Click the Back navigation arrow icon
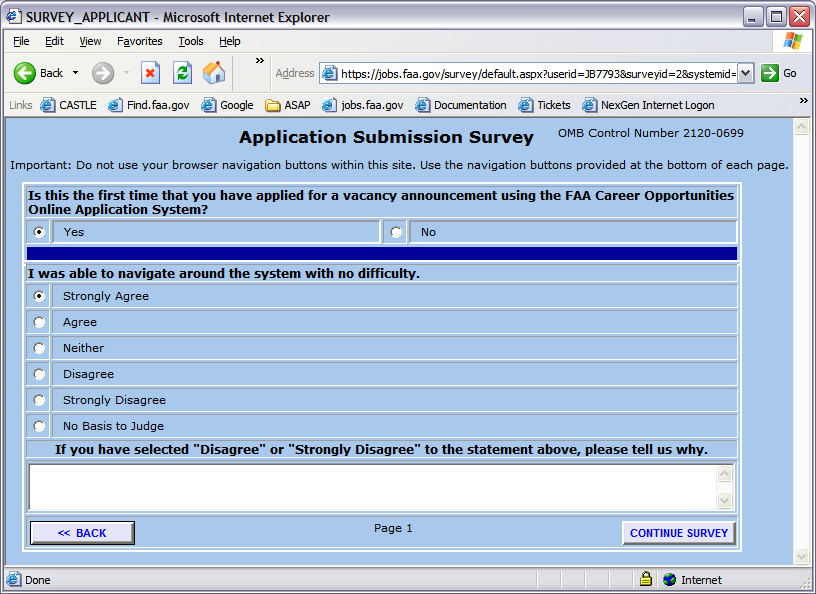 pos(25,73)
